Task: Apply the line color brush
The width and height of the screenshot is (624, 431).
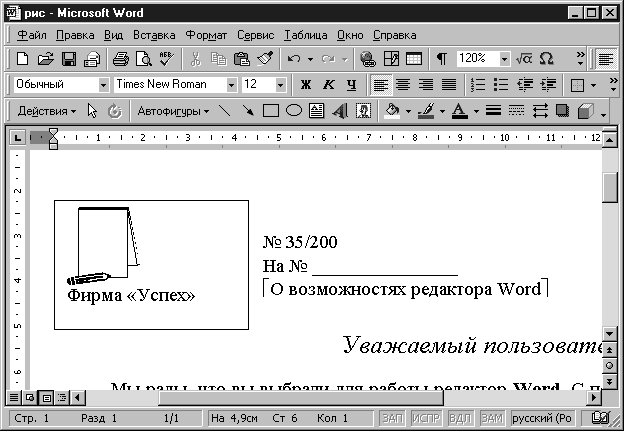Action: (426, 111)
